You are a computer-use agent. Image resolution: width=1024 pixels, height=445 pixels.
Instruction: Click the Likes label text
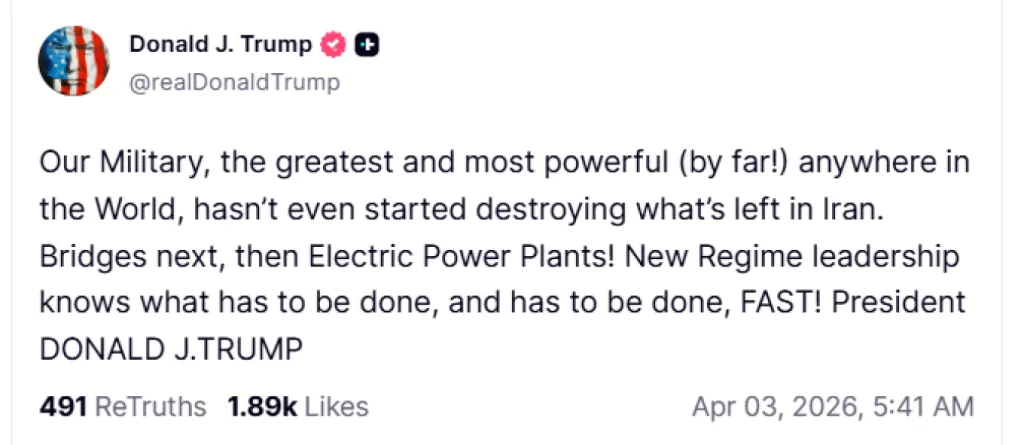tap(336, 407)
